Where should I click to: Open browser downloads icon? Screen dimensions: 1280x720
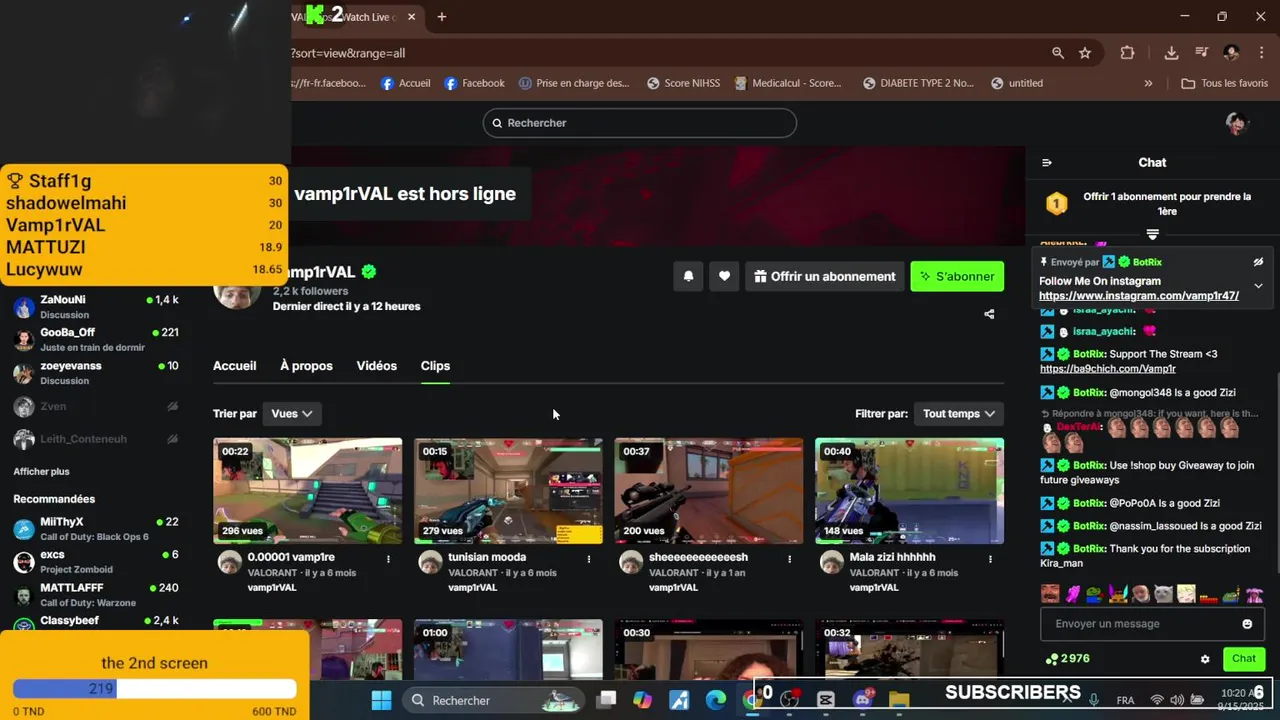(x=1171, y=53)
